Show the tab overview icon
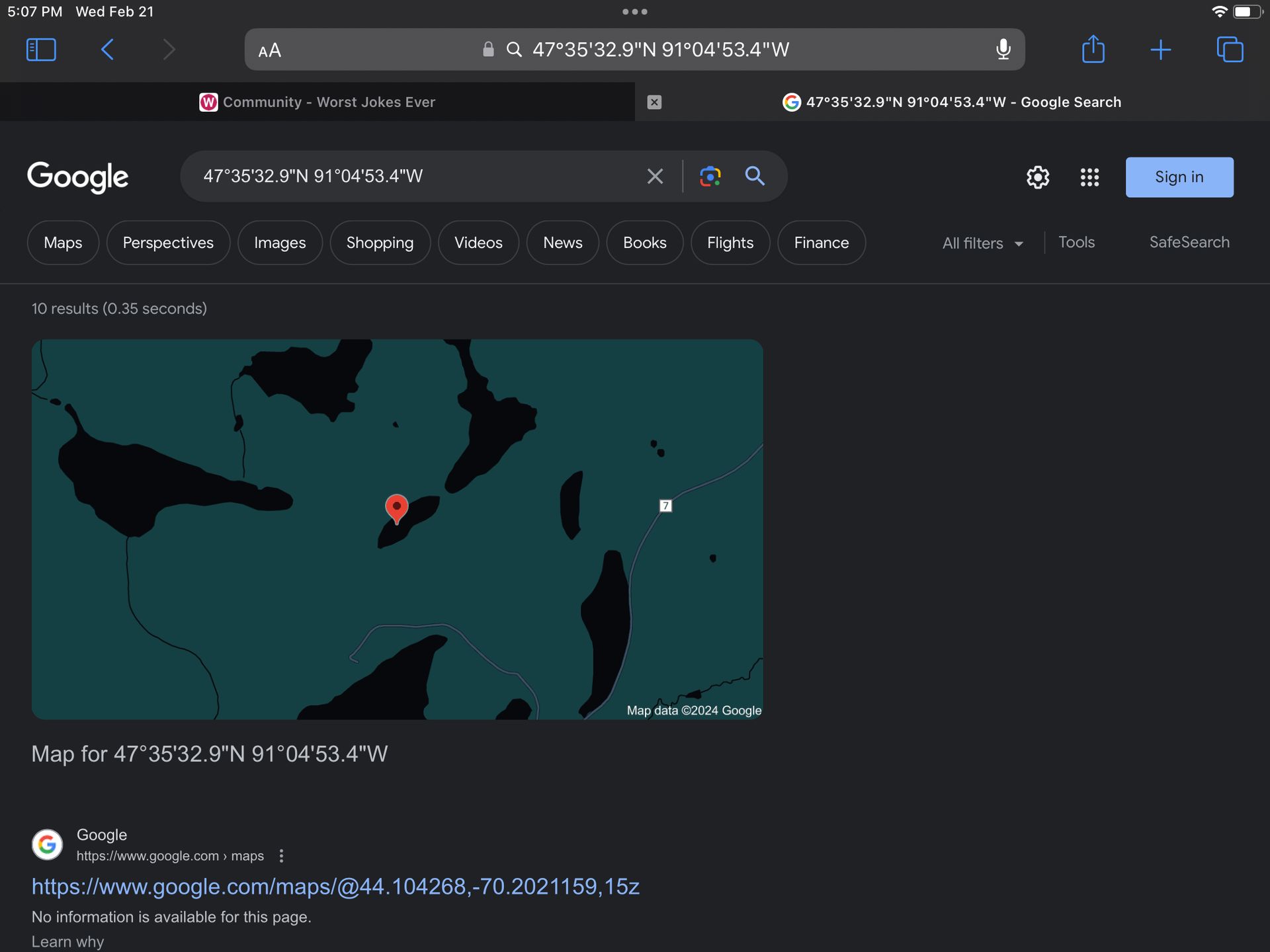The height and width of the screenshot is (952, 1270). 1230,50
